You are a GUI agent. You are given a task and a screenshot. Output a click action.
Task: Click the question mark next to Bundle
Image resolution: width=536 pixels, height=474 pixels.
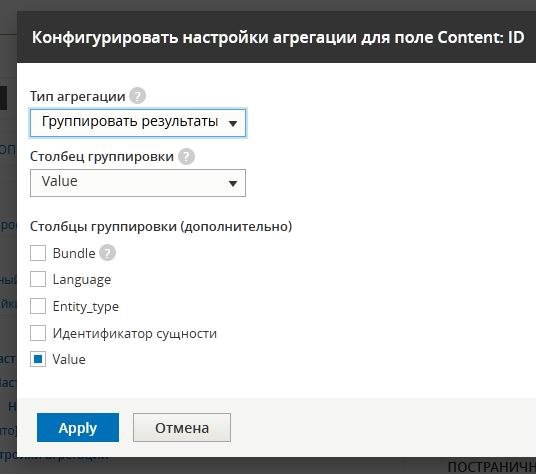pyautogui.click(x=107, y=253)
